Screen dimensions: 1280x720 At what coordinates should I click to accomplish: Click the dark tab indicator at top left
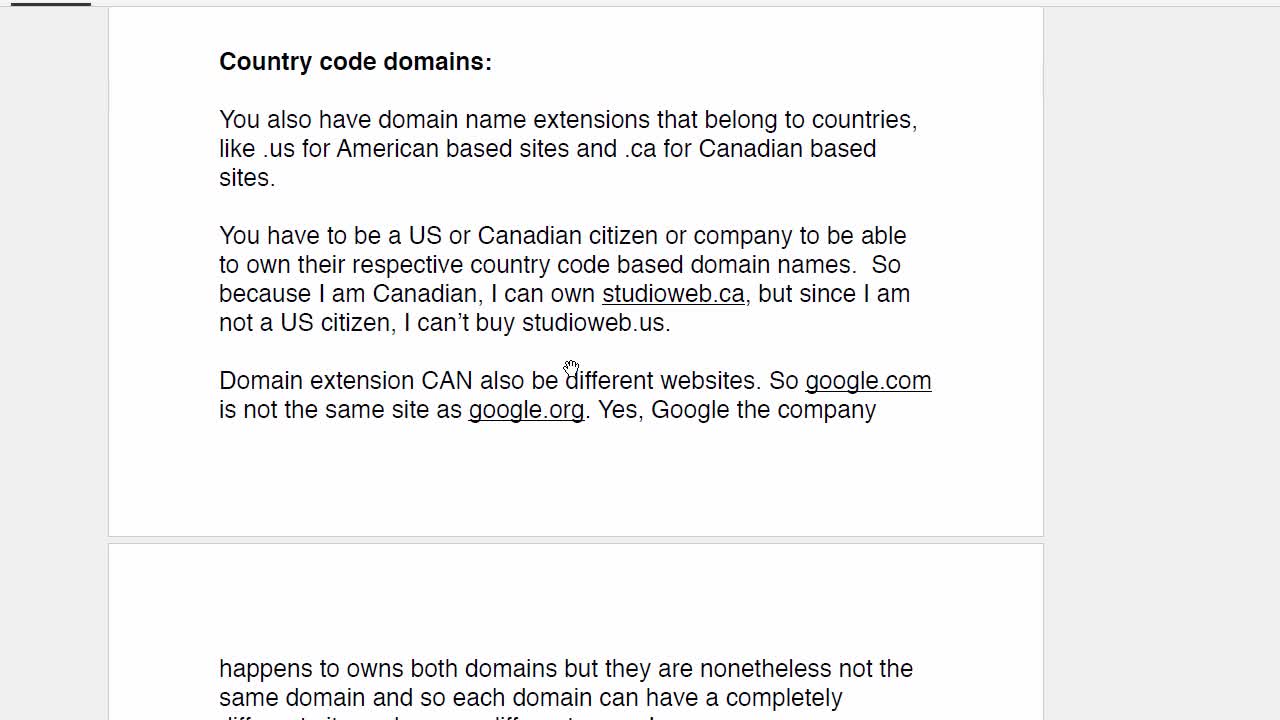[x=50, y=4]
